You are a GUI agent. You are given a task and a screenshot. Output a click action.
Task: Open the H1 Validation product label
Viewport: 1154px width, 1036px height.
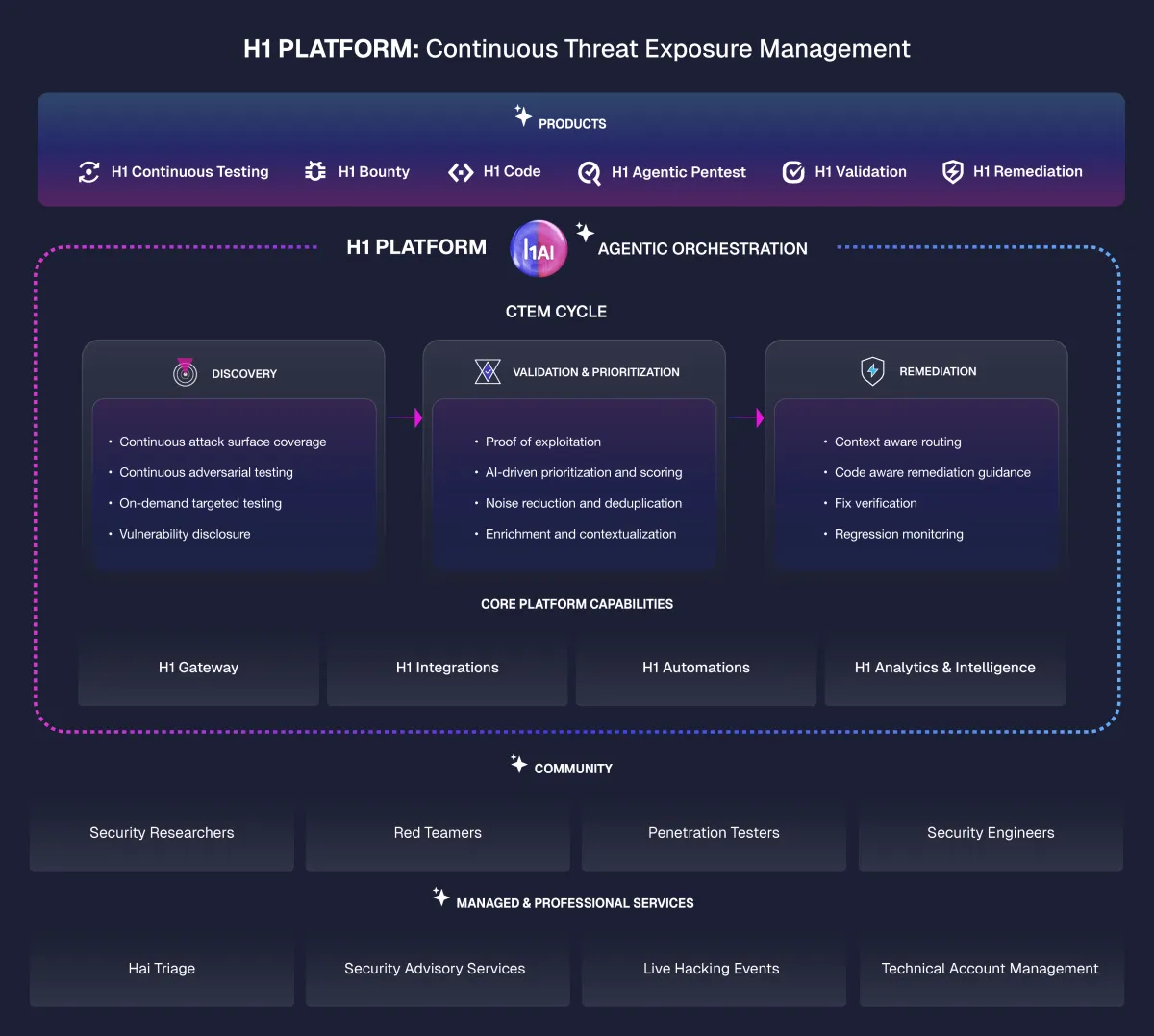[x=861, y=172]
